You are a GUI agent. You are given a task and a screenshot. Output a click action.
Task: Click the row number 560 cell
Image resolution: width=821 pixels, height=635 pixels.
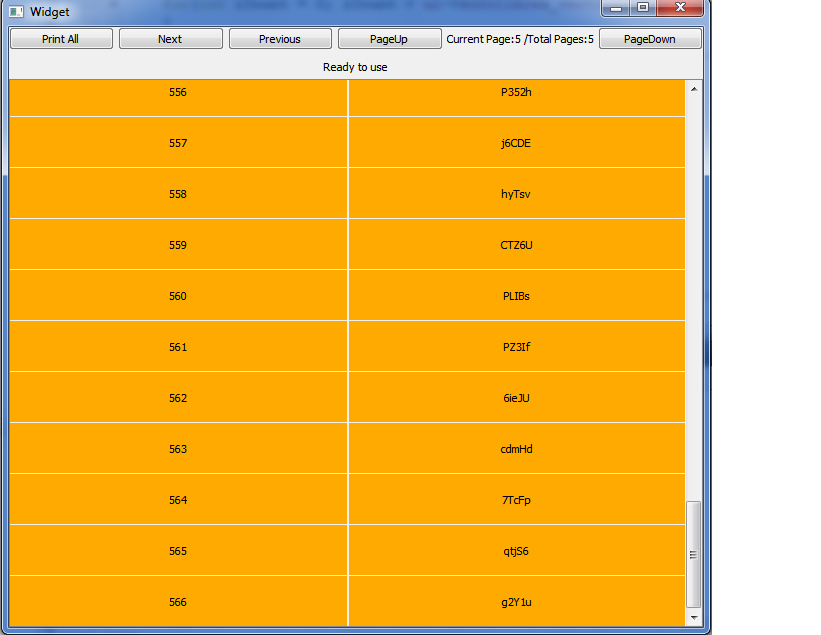click(178, 296)
